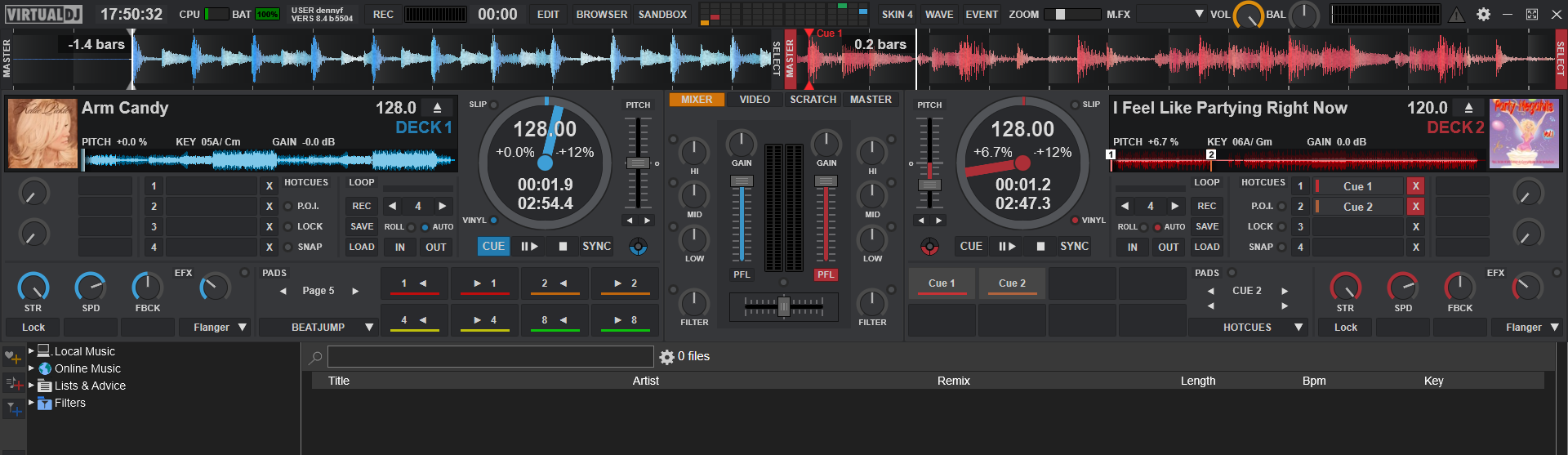The height and width of the screenshot is (455, 1568).
Task: Click SYNC button on Deck 1
Action: click(x=596, y=246)
